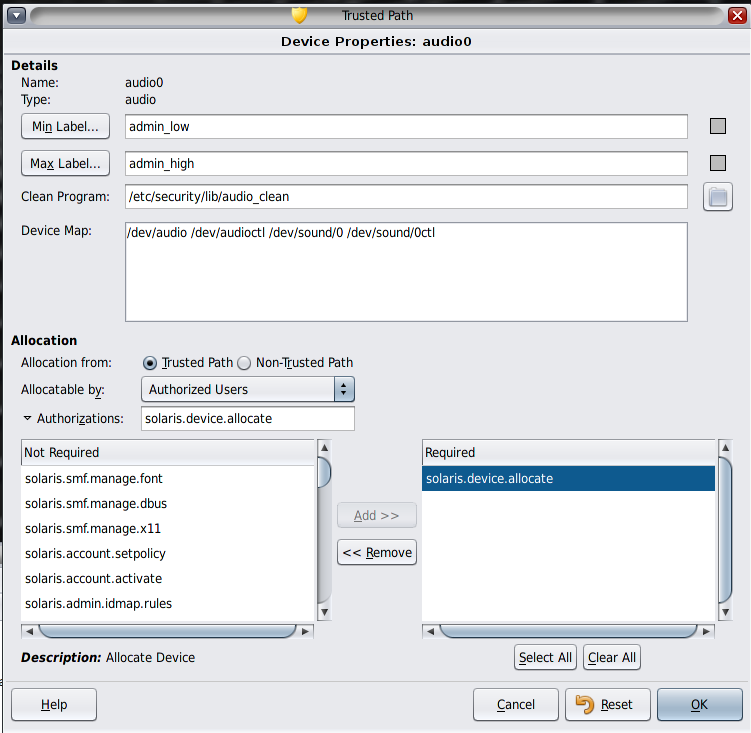Click inside the Device Map text area
This screenshot has width=751, height=733.
pos(406,272)
